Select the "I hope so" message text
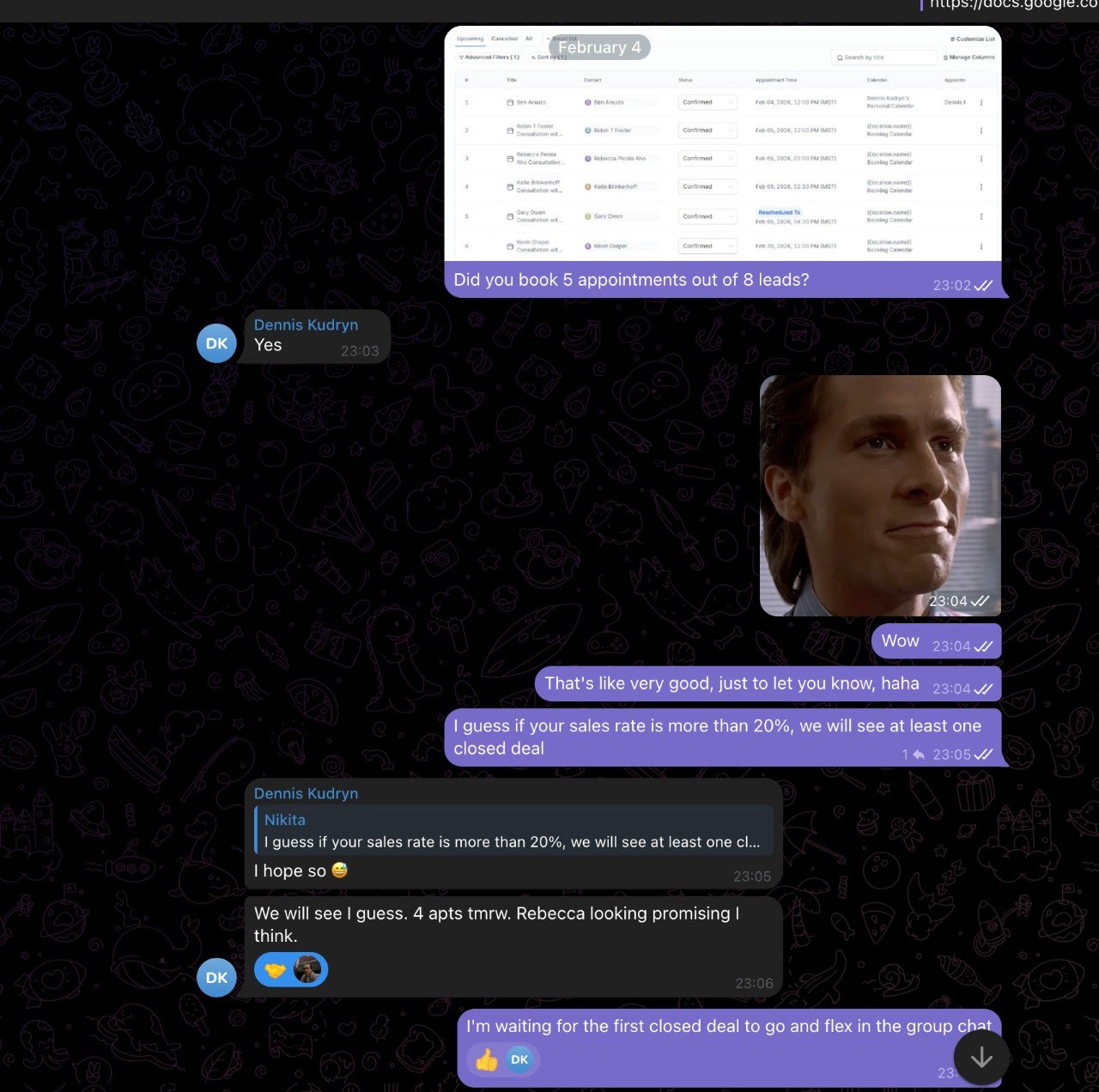The width and height of the screenshot is (1099, 1092). (x=301, y=871)
